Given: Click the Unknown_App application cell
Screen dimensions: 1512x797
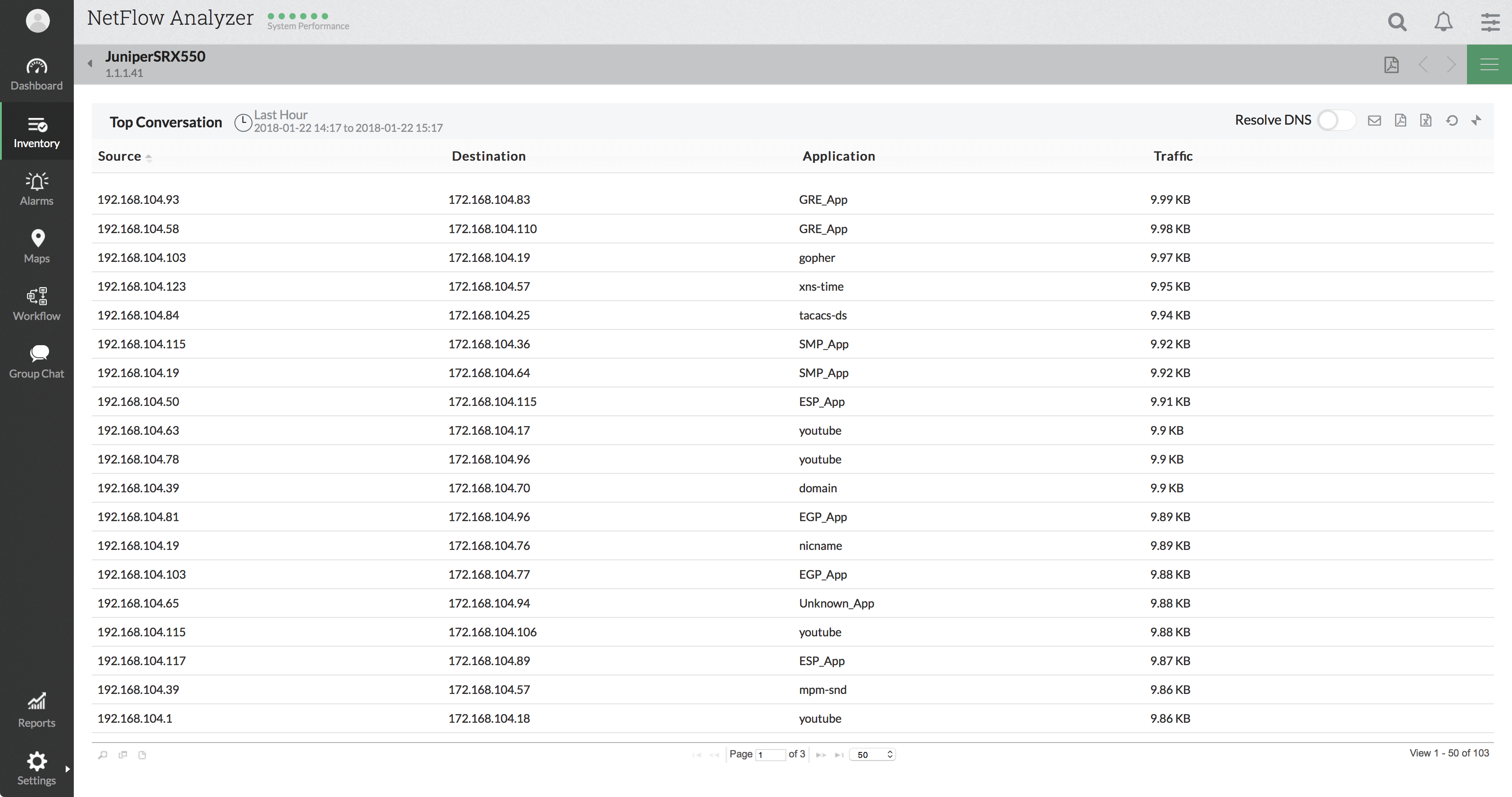Looking at the screenshot, I should pos(836,603).
